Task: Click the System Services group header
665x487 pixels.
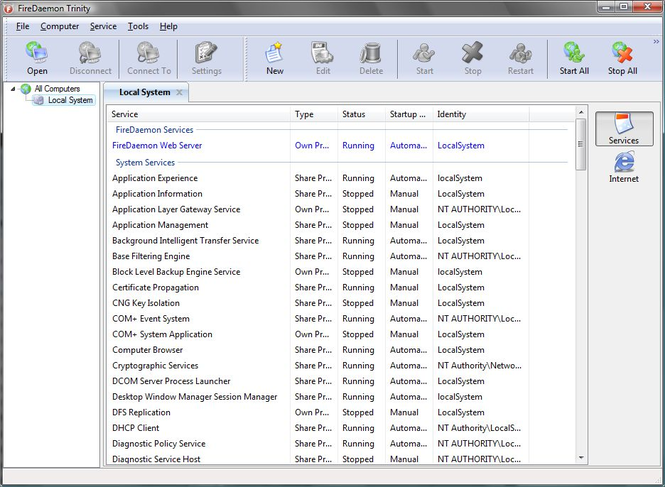Action: [x=145, y=162]
